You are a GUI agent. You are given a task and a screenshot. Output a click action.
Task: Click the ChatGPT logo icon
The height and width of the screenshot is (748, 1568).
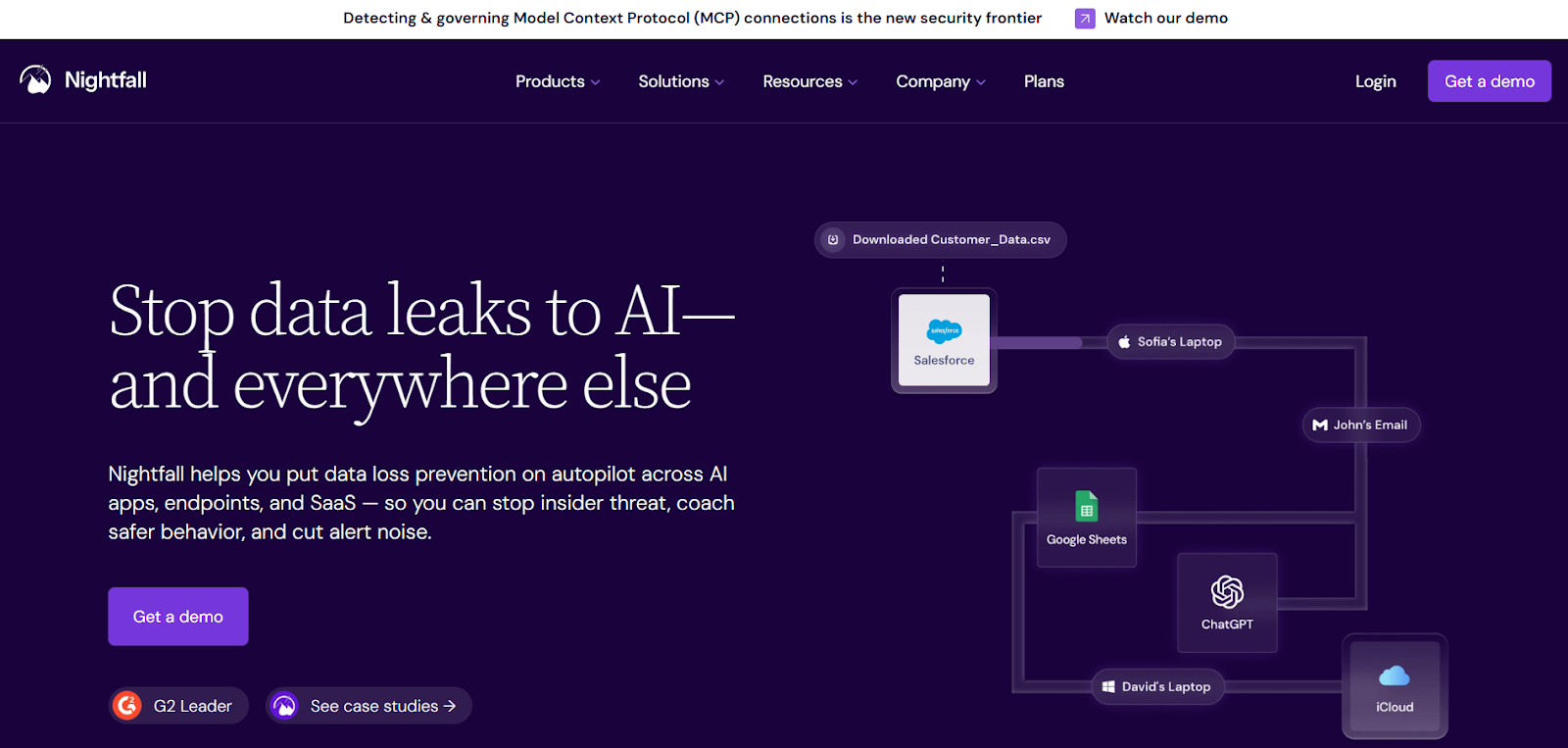pos(1226,593)
